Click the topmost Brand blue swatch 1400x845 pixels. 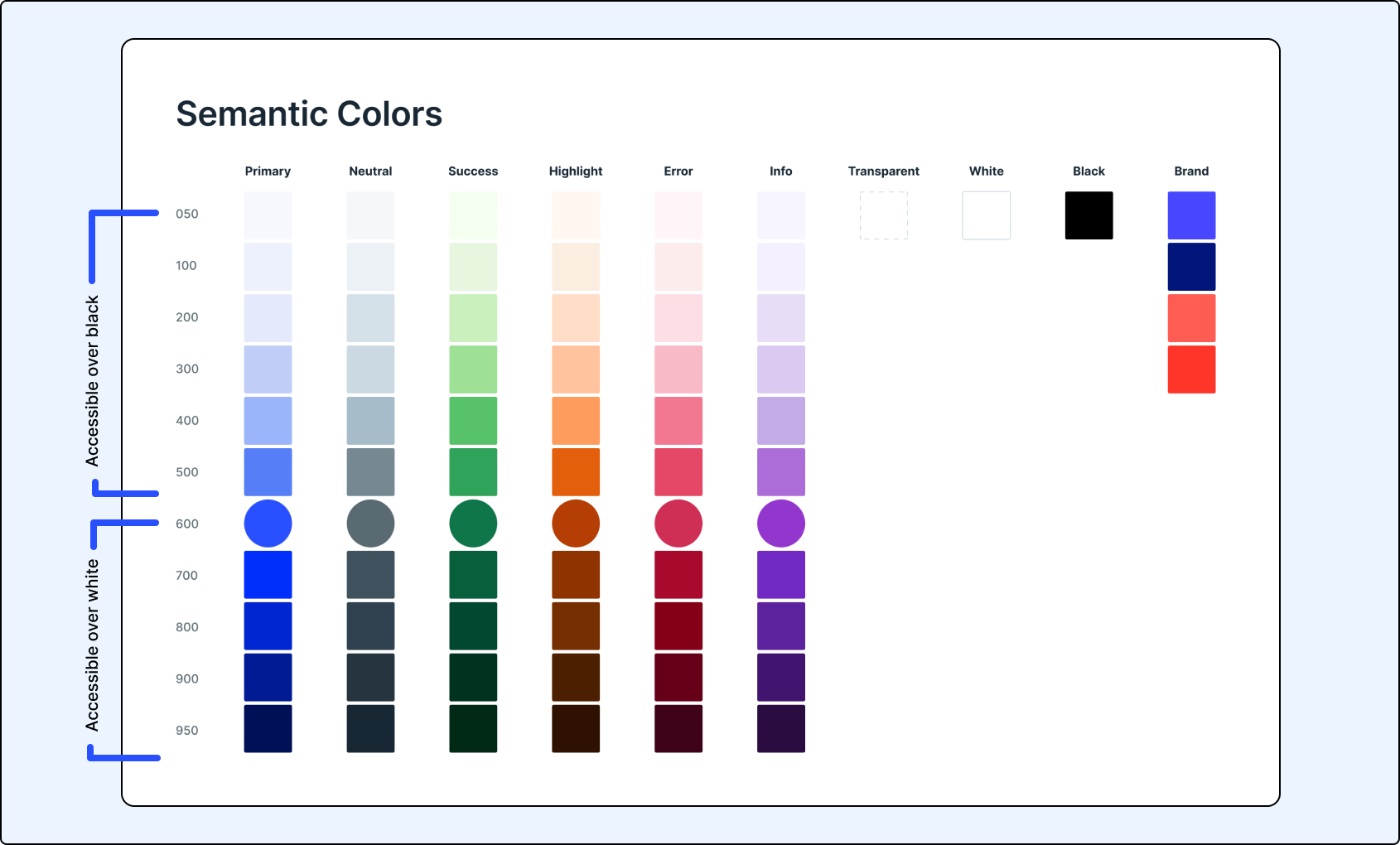tap(1191, 215)
